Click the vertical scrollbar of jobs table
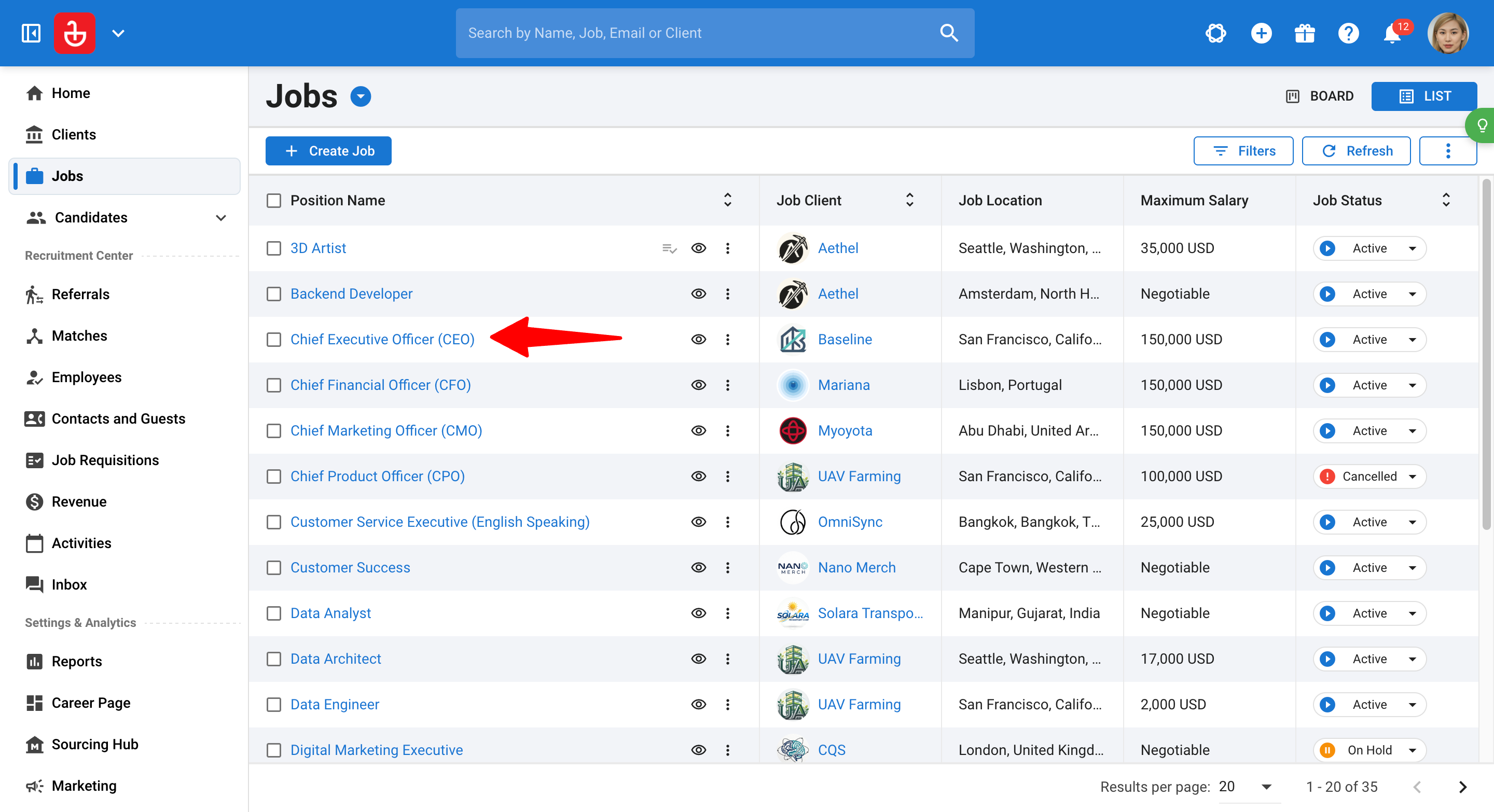The height and width of the screenshot is (812, 1494). click(1485, 355)
